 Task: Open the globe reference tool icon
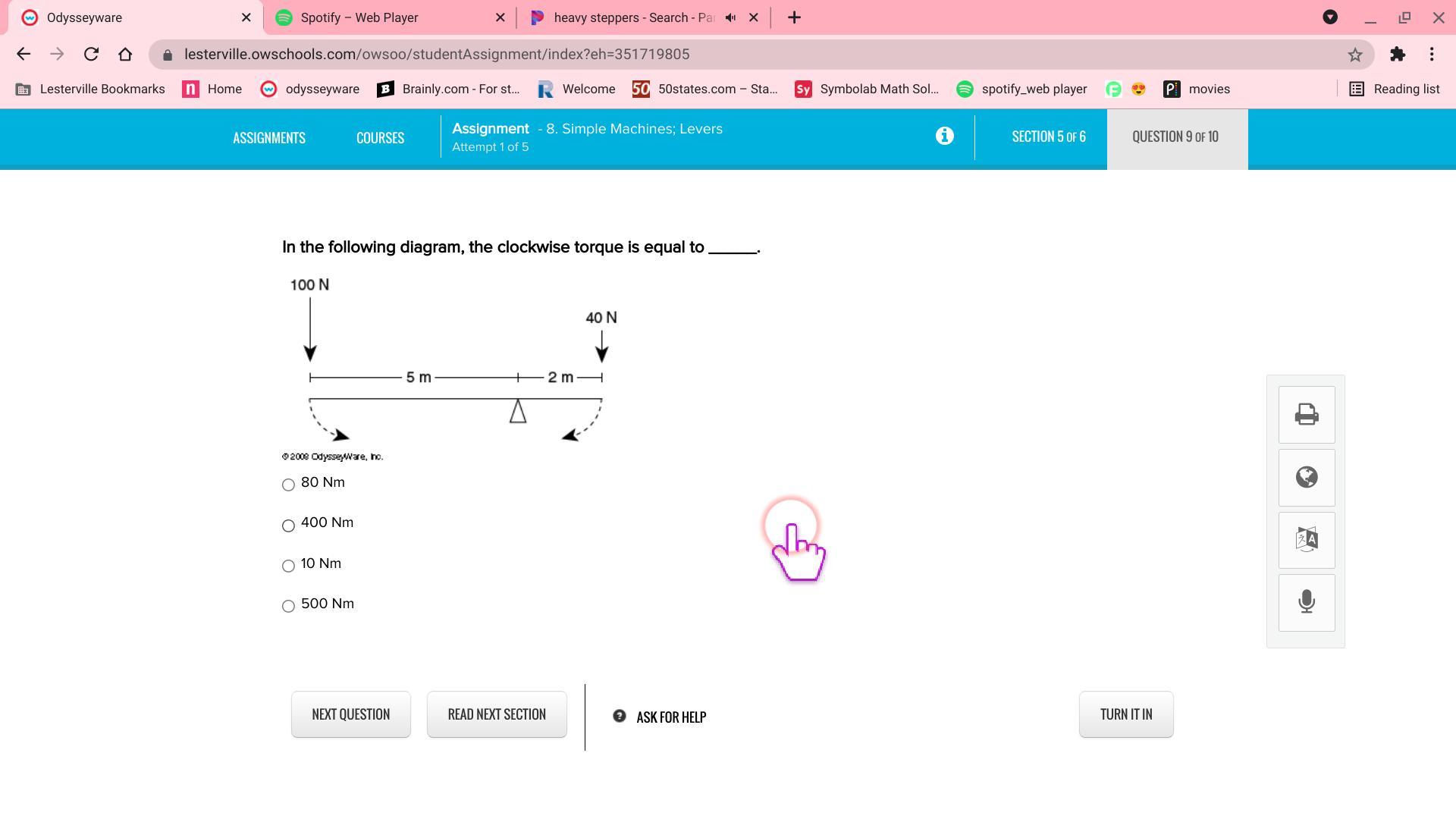tap(1306, 478)
